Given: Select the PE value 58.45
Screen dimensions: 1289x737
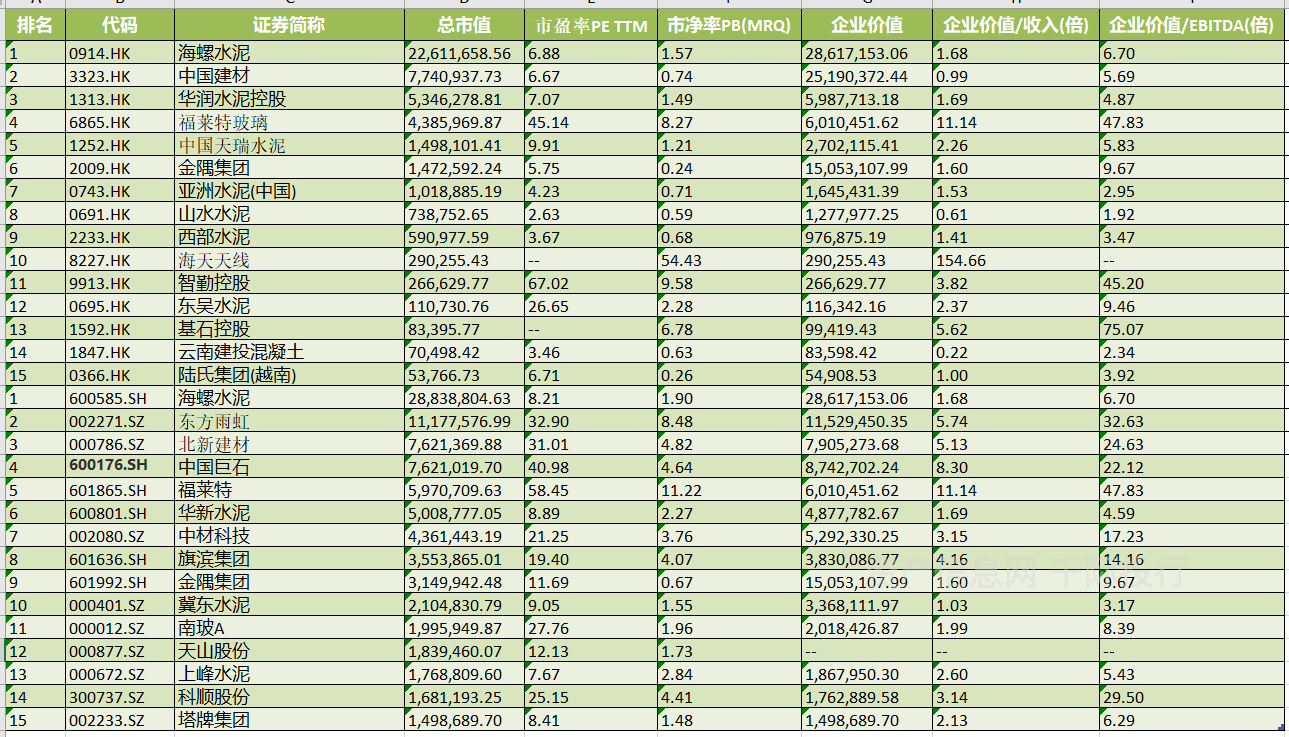Looking at the screenshot, I should point(591,491).
